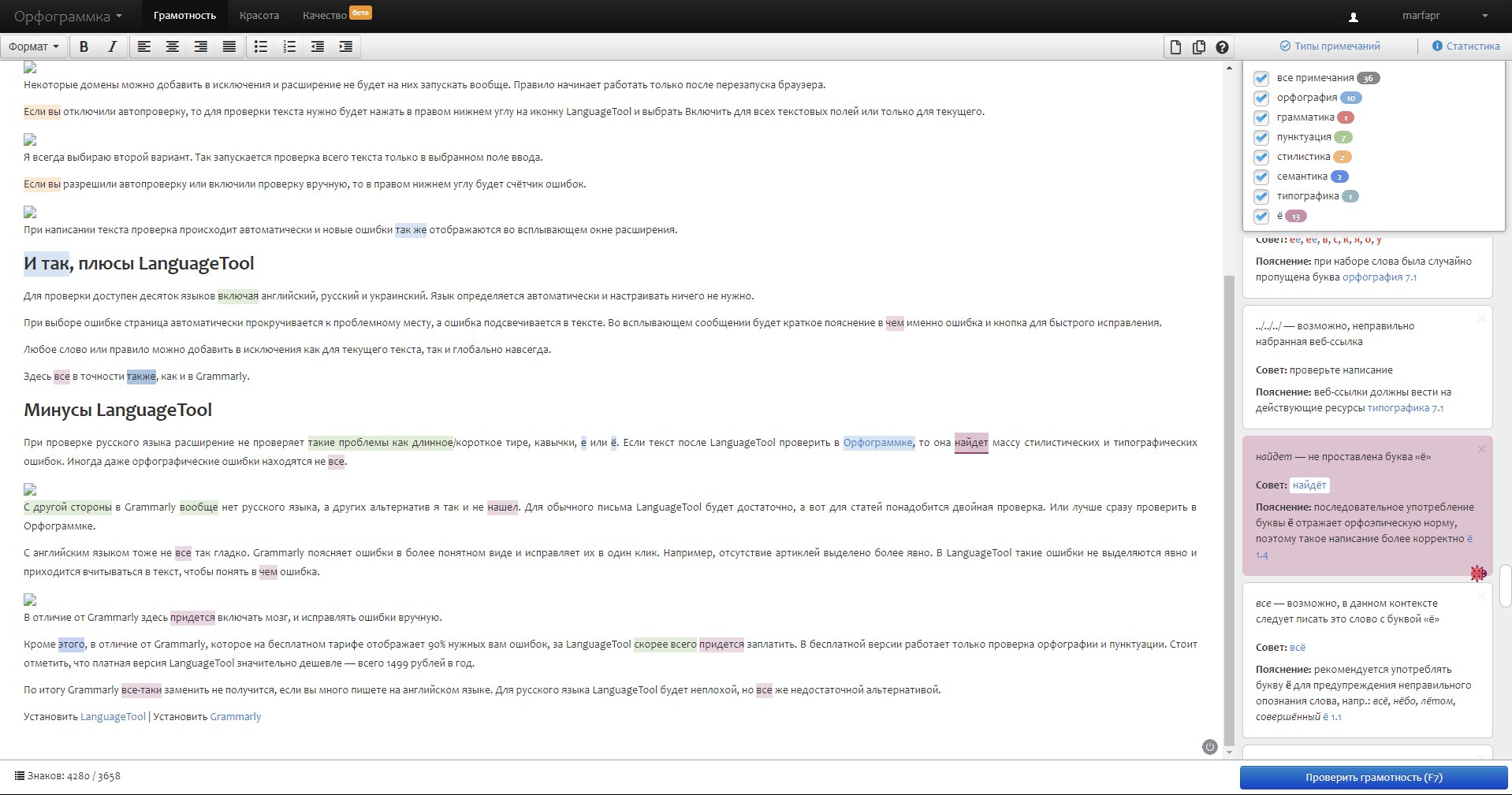Toggle bold formatting
Screen dimensions: 1512x795
pyautogui.click(x=84, y=46)
